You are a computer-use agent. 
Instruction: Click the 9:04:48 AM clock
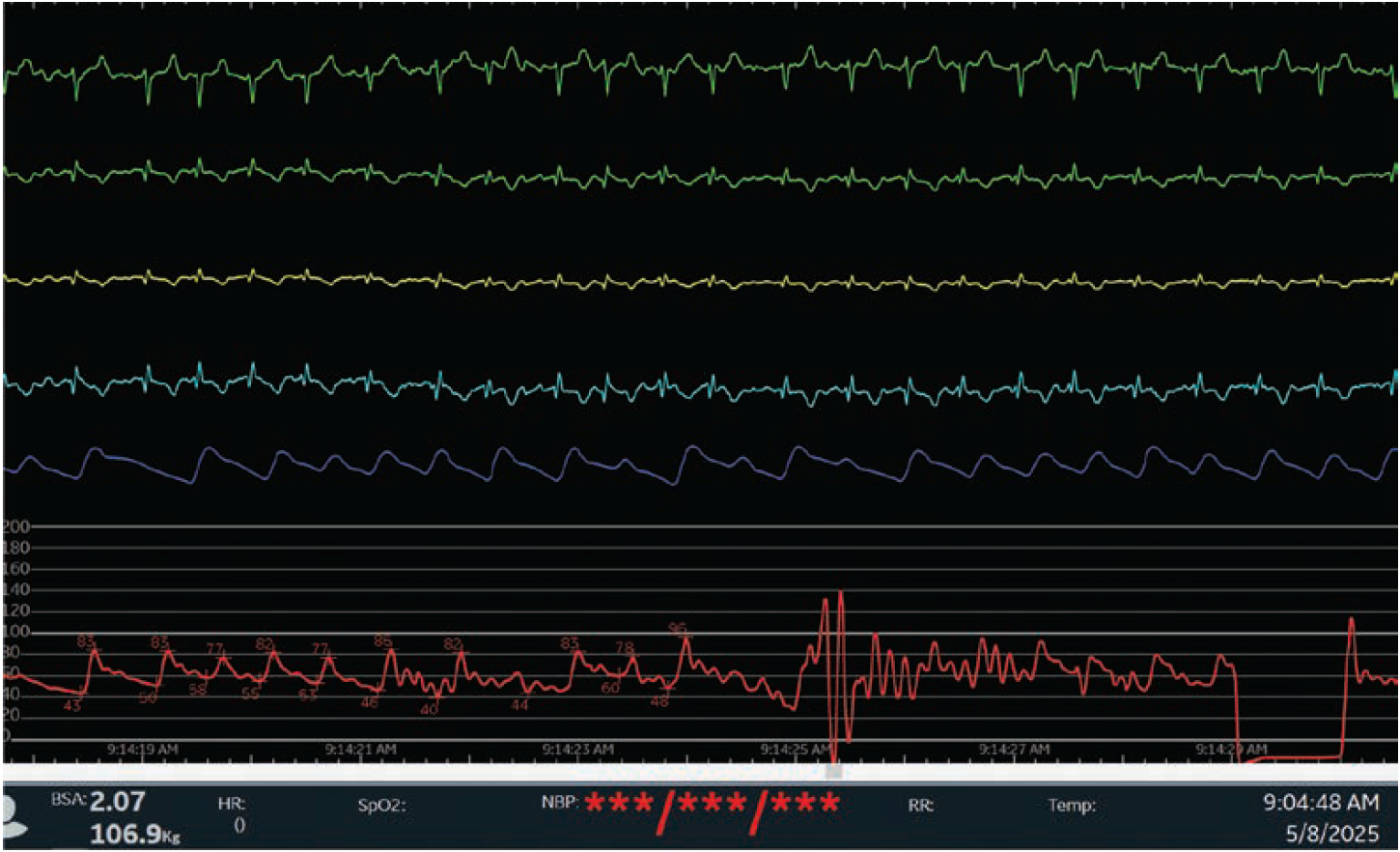pos(1320,803)
